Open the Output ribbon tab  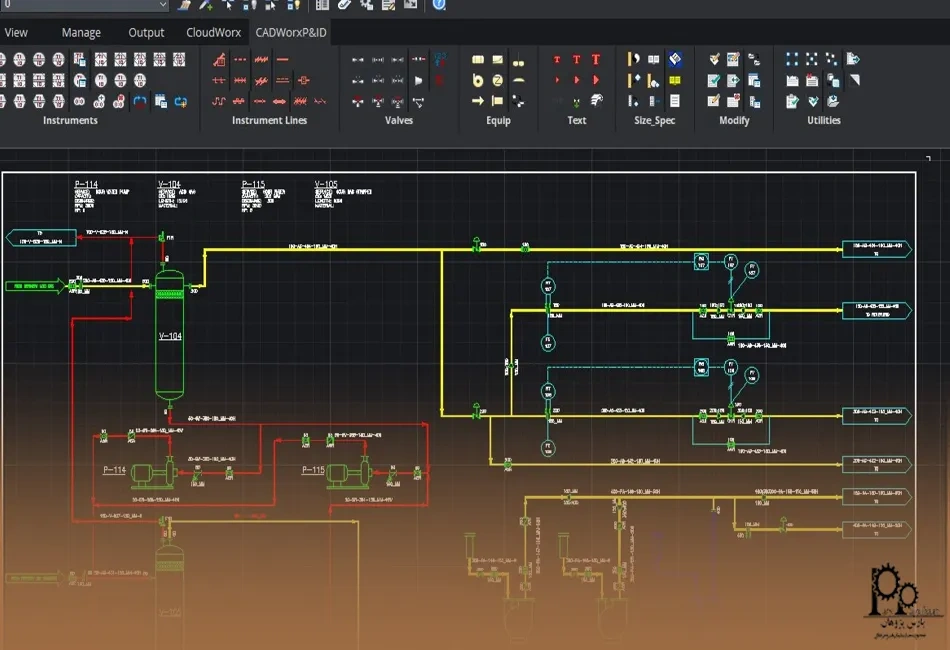pyautogui.click(x=146, y=33)
